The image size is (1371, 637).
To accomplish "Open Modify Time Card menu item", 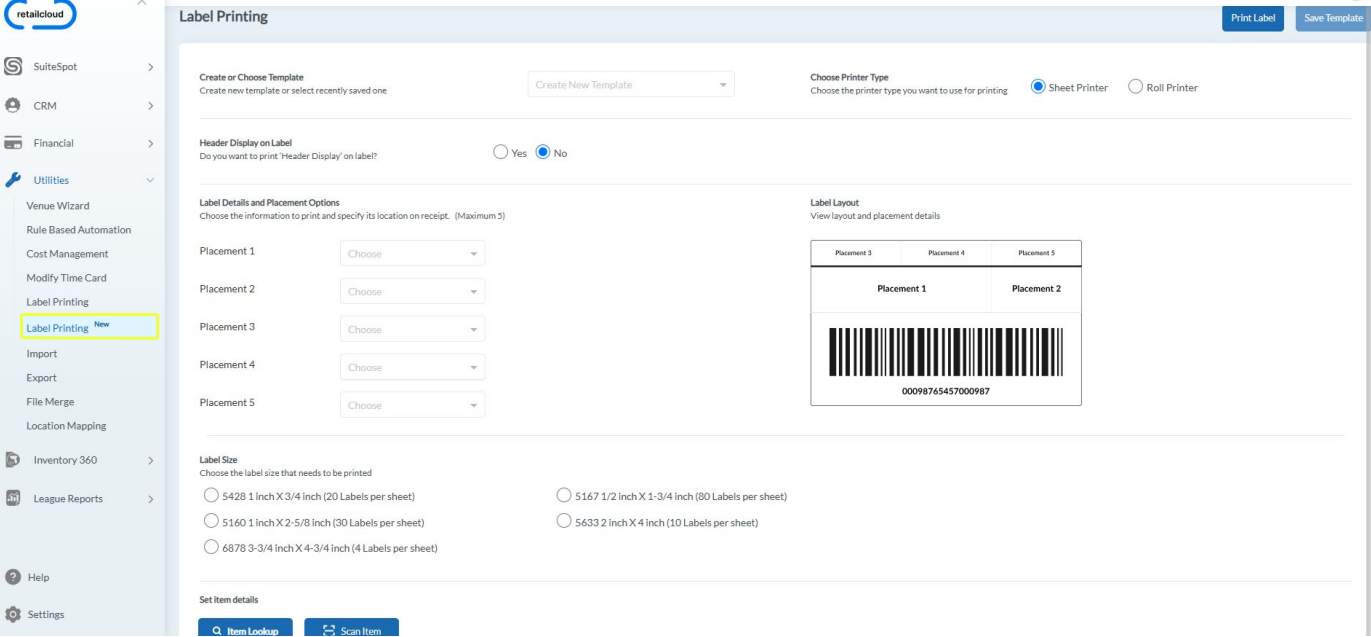I will (66, 277).
